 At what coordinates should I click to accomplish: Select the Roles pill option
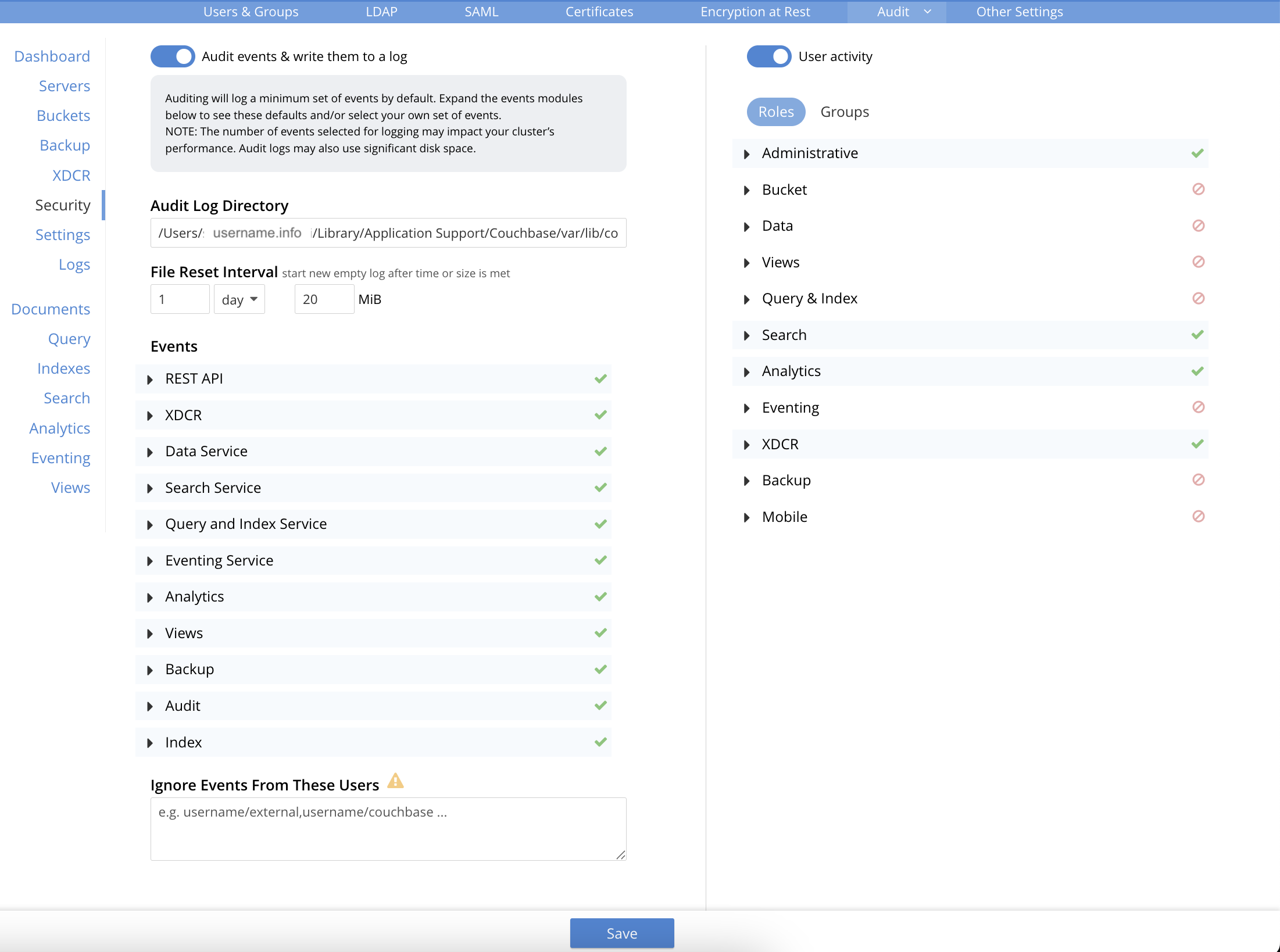coord(775,112)
